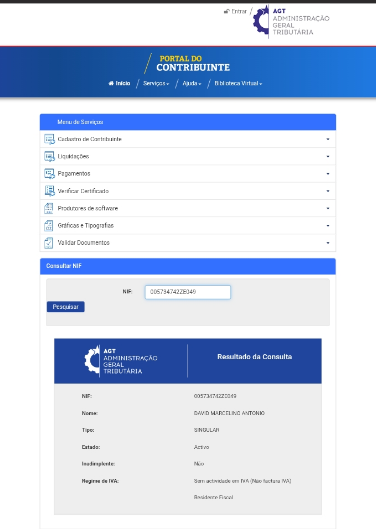The height and width of the screenshot is (529, 376).
Task: Click the Cadastro de Contribuinte label
Action: pyautogui.click(x=89, y=139)
